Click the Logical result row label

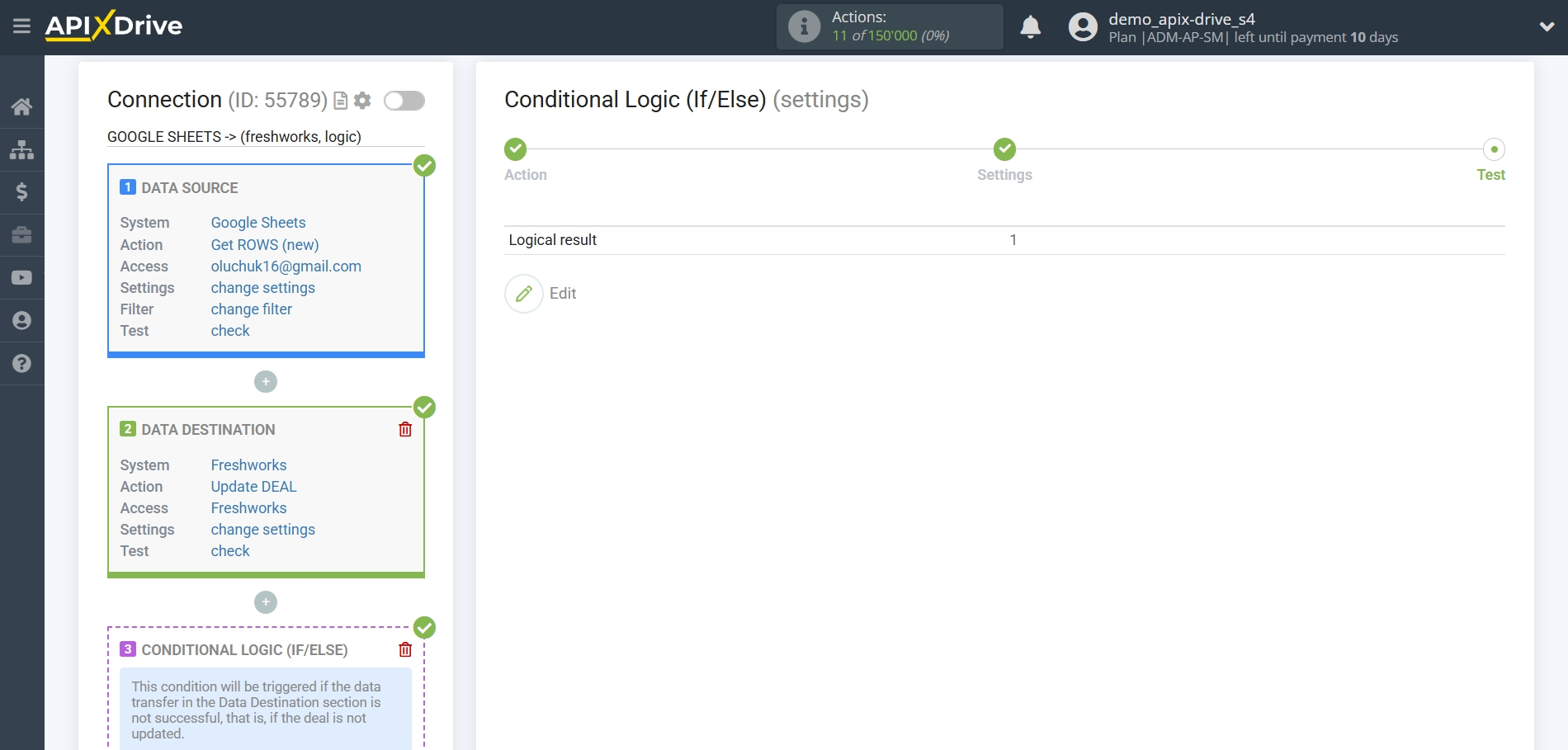coord(553,240)
